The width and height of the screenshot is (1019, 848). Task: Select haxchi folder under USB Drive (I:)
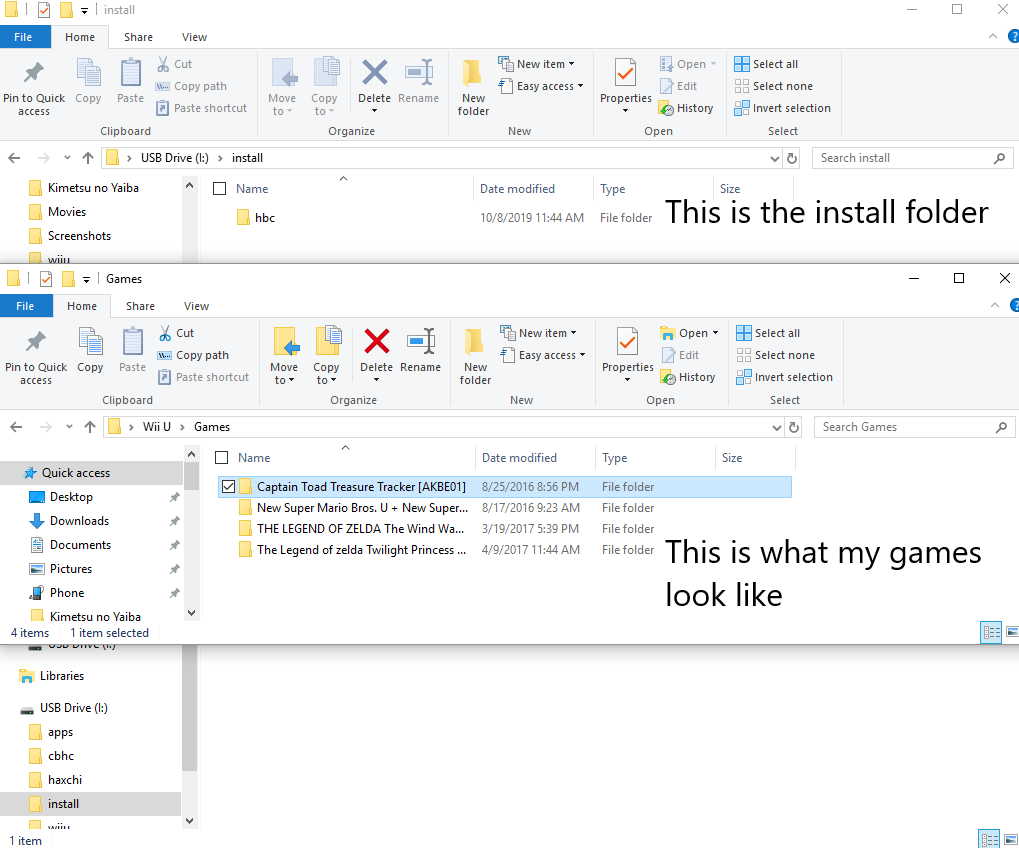(x=64, y=780)
